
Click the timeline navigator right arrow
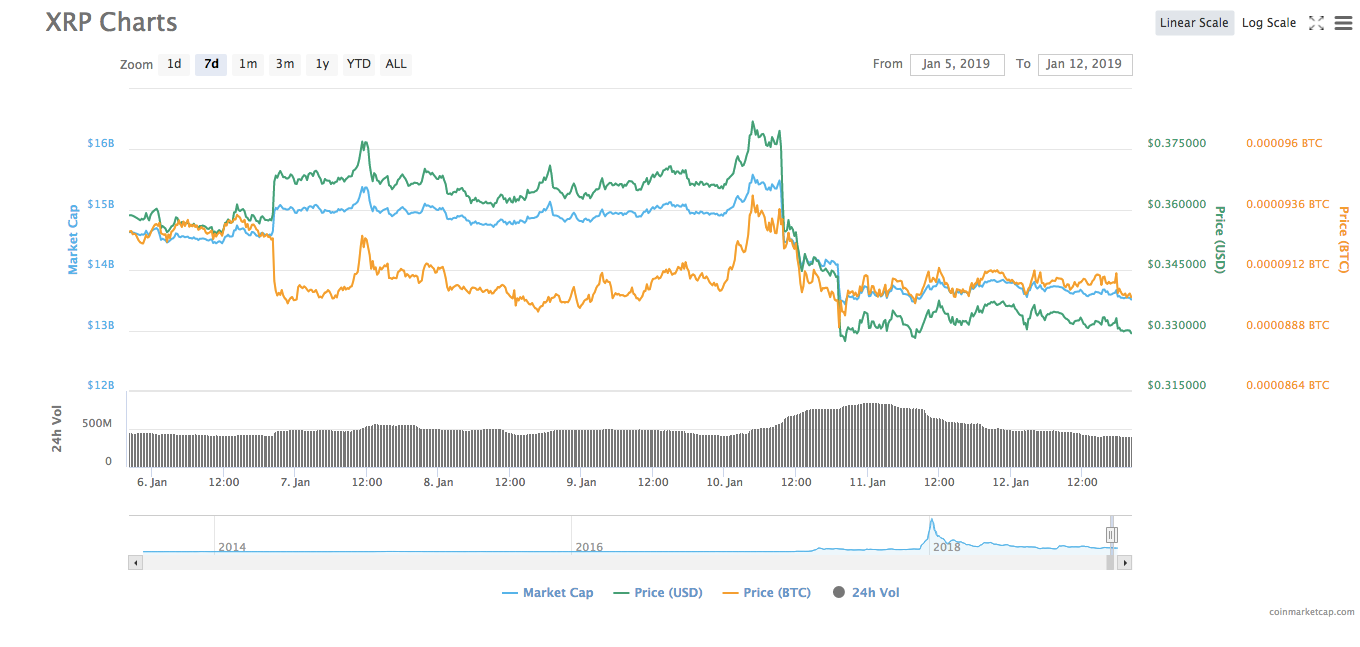[1124, 562]
